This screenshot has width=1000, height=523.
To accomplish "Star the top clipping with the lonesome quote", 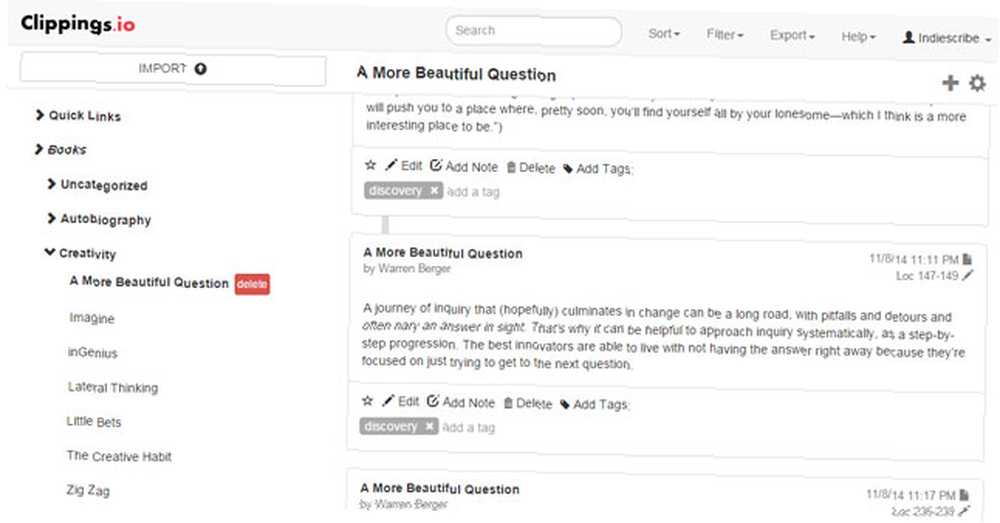I will pos(371,165).
